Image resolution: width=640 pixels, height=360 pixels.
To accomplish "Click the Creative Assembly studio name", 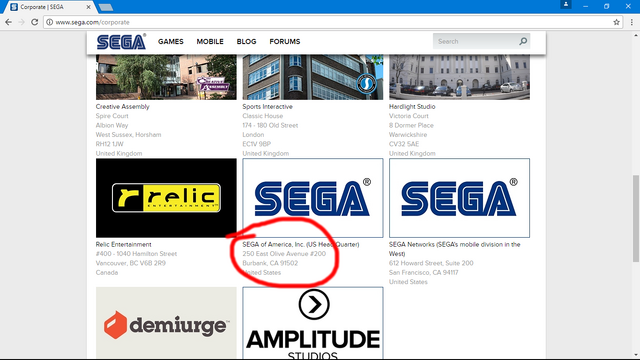I will [122, 107].
